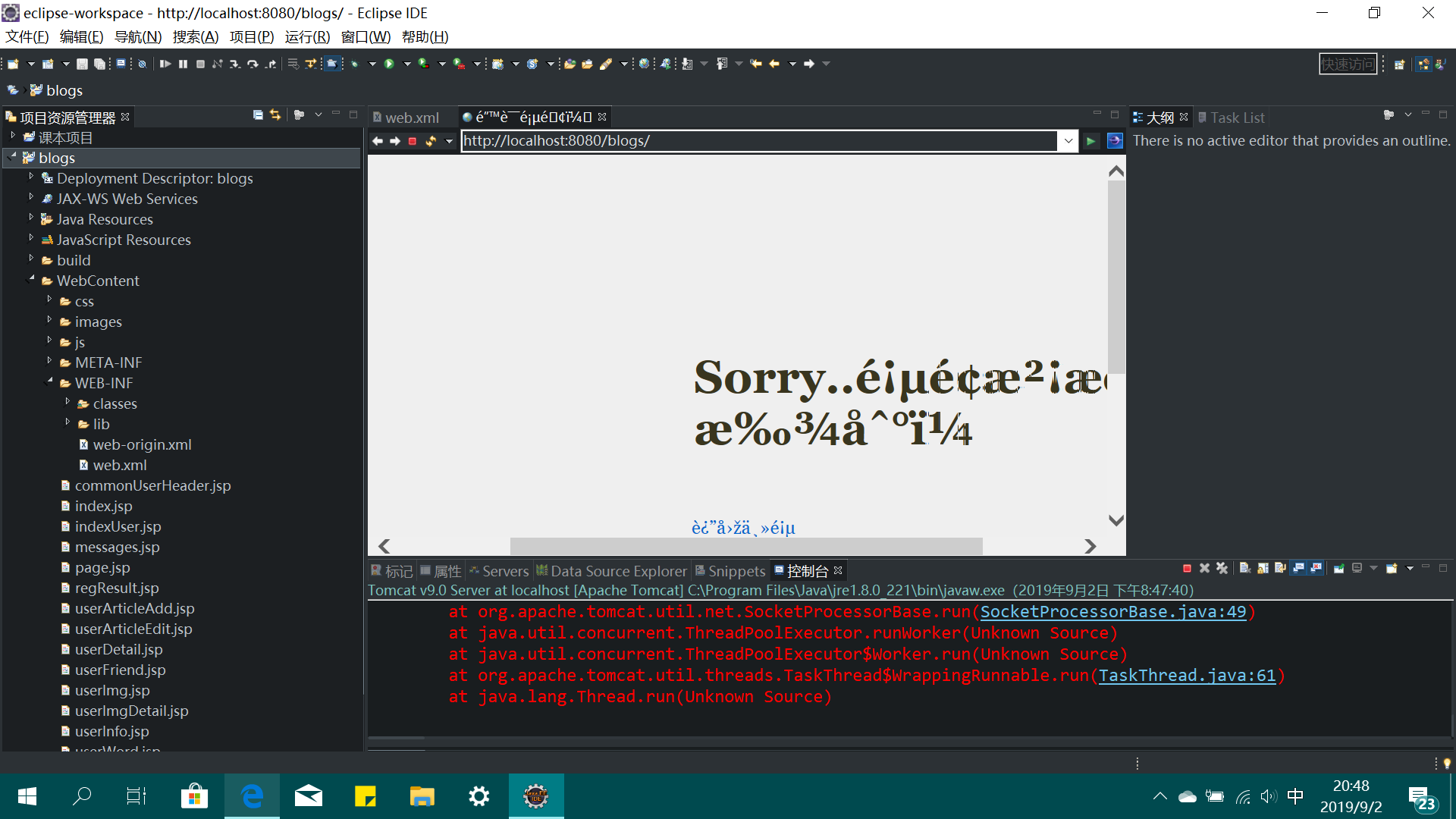The image size is (1456, 819).
Task: Collapse the blogs project node
Action: [13, 156]
